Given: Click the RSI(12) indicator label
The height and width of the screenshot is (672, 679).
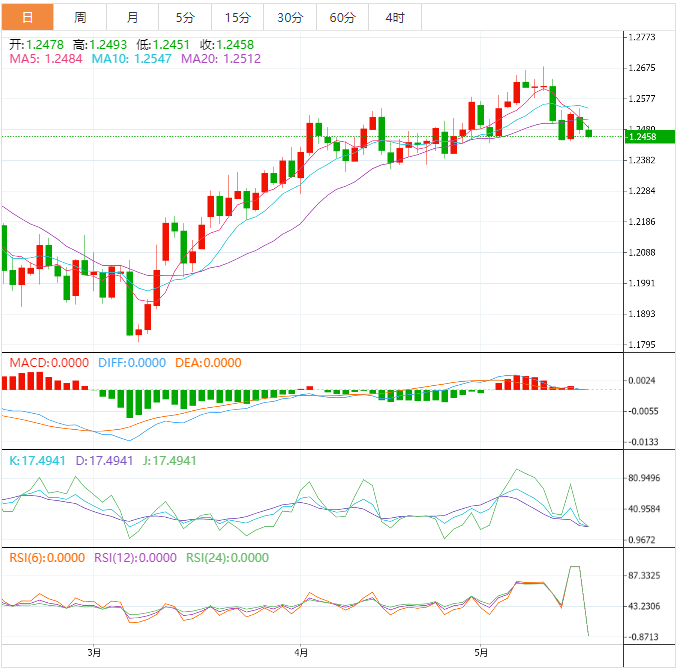Looking at the screenshot, I should (135, 558).
